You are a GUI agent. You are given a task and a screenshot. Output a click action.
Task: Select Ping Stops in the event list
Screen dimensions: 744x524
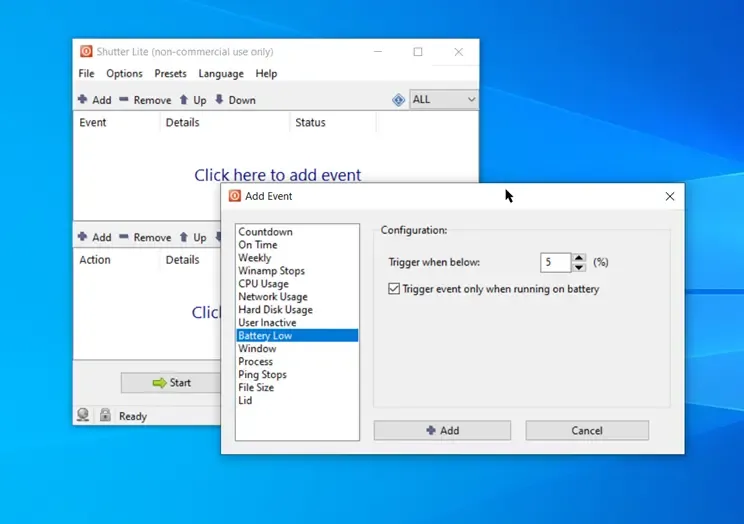pos(297,374)
